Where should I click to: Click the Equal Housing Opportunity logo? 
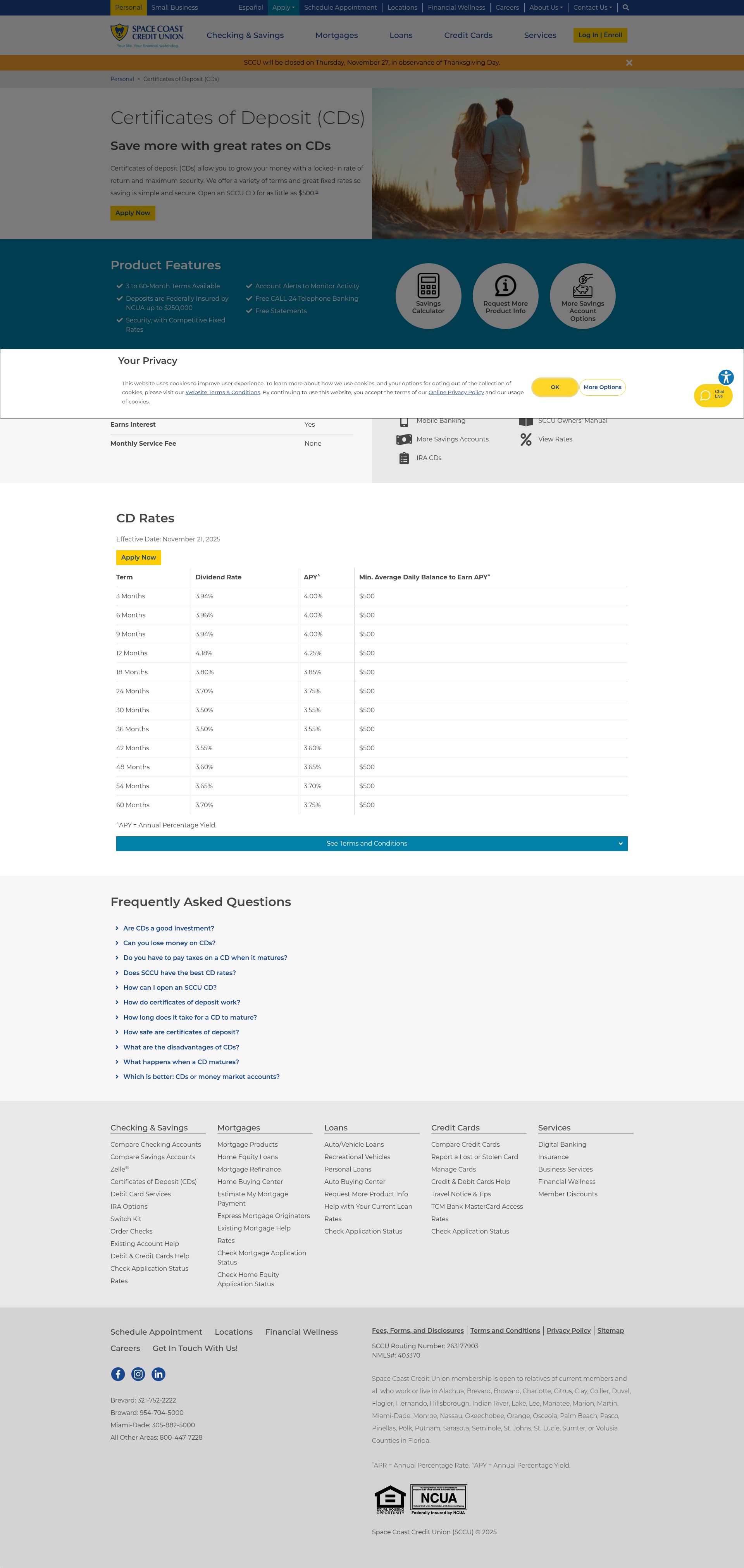[390, 1500]
